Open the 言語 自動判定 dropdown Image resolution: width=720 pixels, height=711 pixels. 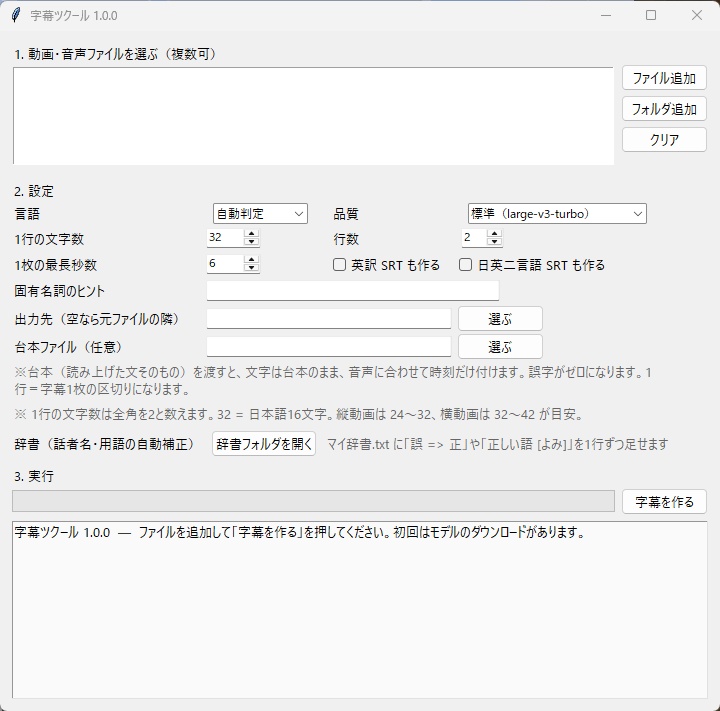pyautogui.click(x=260, y=214)
